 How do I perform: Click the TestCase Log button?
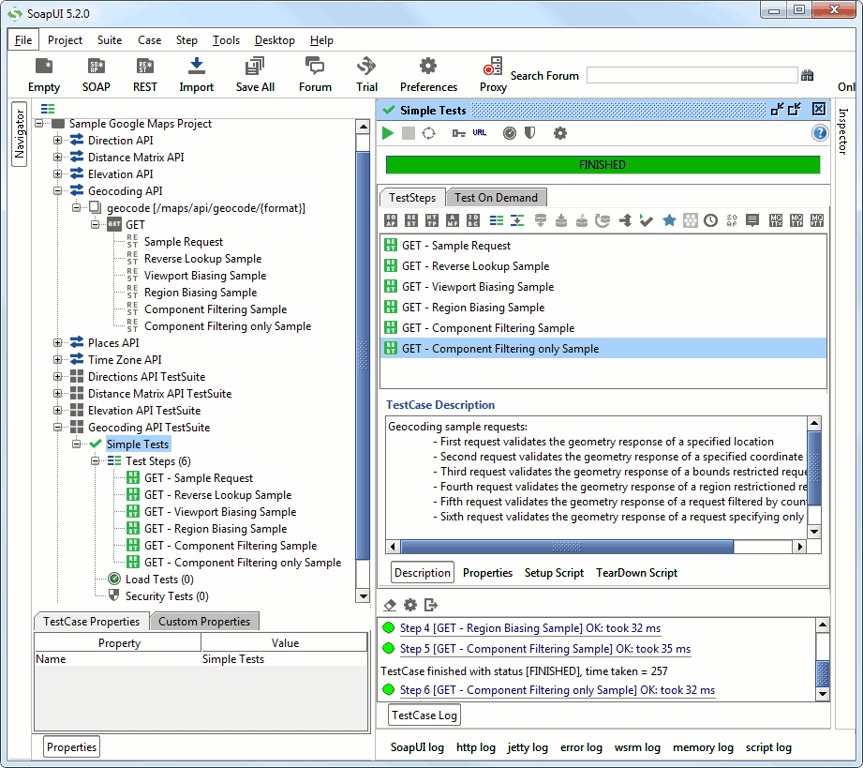(424, 715)
